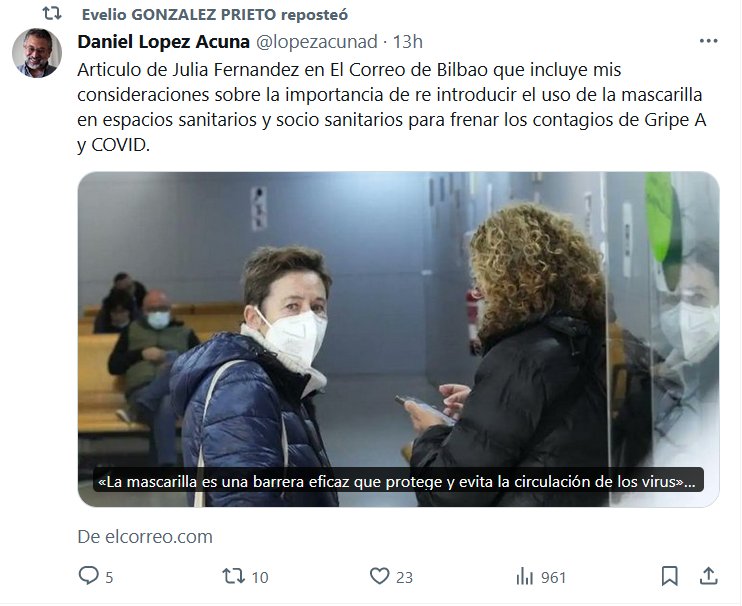742x606 pixels.
Task: Open the article image with masked women
Action: click(x=398, y=339)
